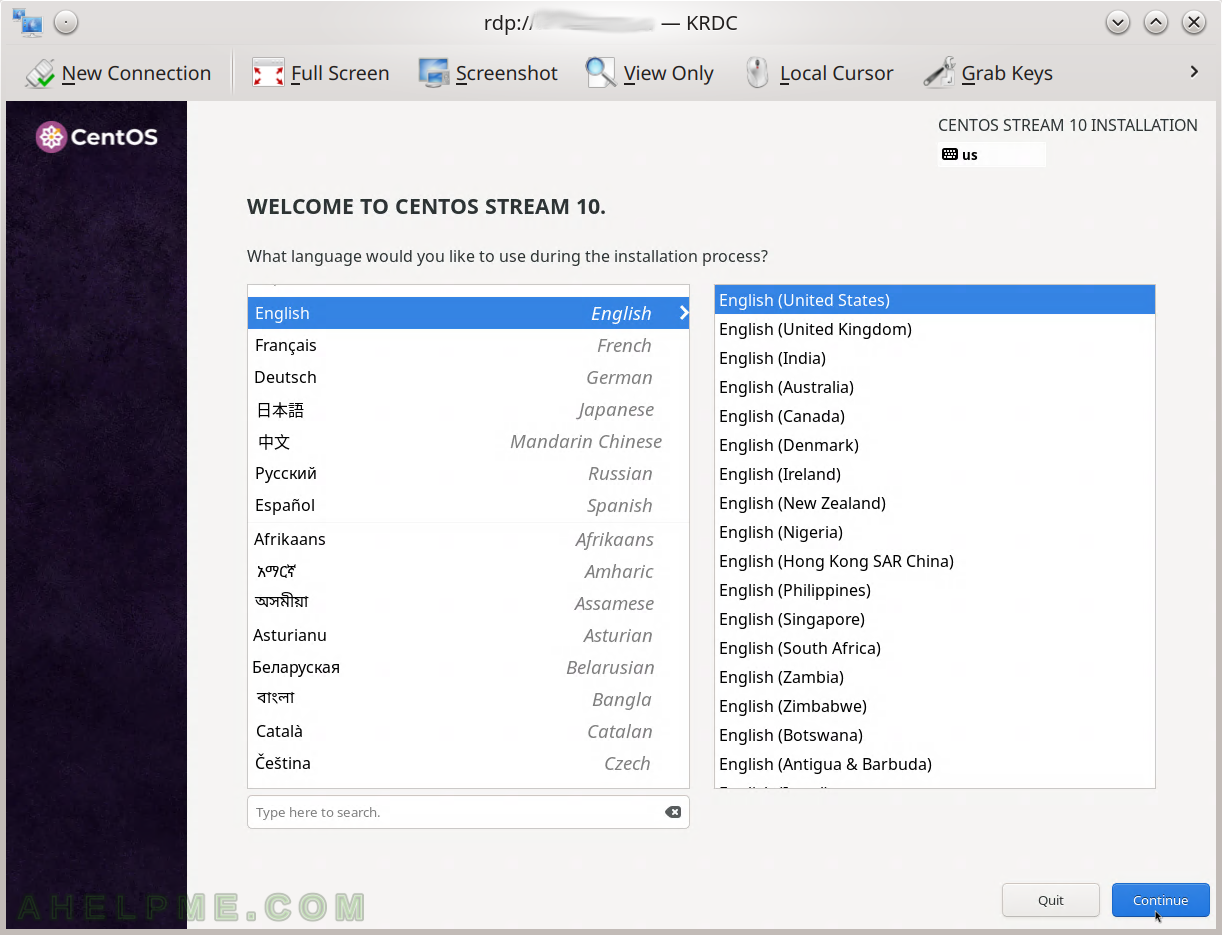Click the us keyboard layout indicator
1222x935 pixels.
[x=993, y=155]
